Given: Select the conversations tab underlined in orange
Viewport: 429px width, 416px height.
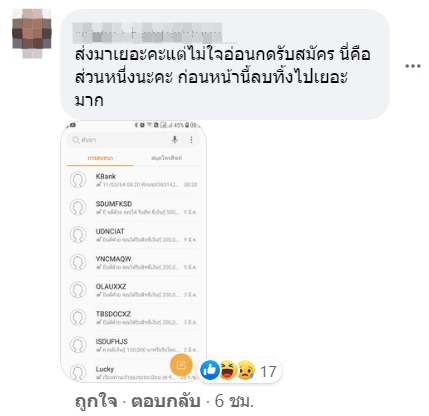Looking at the screenshot, I should tap(100, 158).
